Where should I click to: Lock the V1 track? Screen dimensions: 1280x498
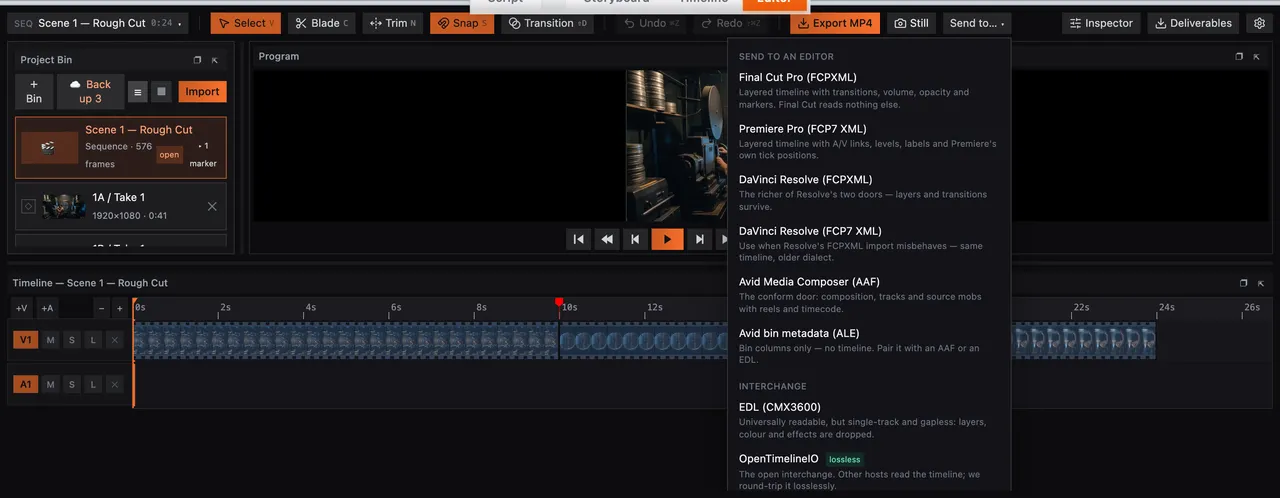[93, 340]
